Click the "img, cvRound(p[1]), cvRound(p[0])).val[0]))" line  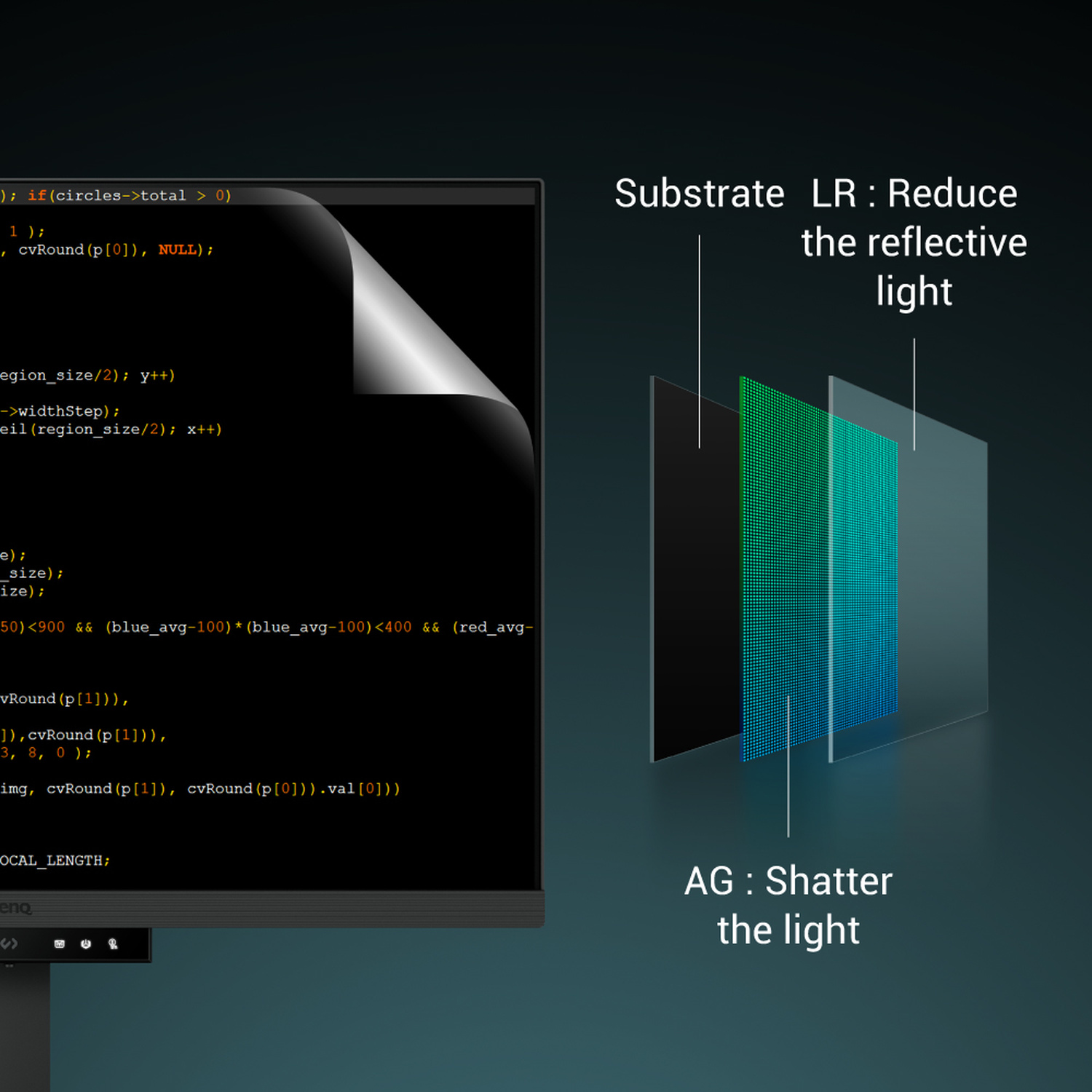click(x=199, y=788)
